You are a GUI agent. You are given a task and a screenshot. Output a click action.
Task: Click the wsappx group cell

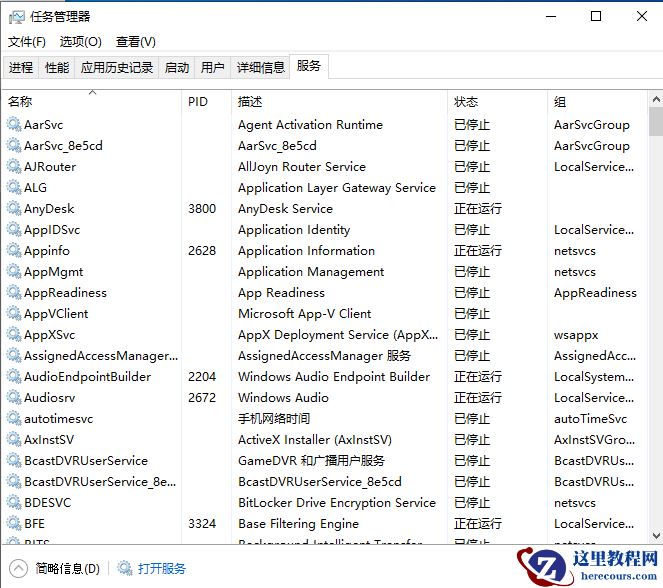(x=576, y=335)
